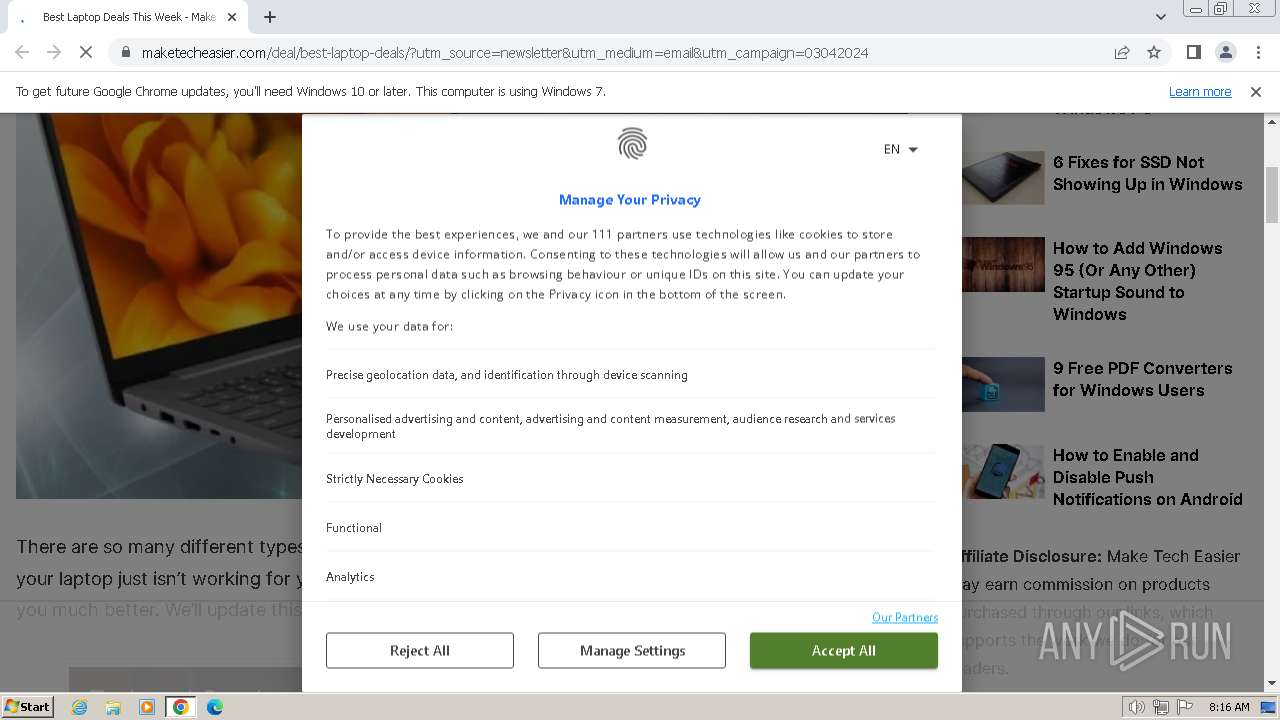Viewport: 1280px width, 720px height.
Task: Click PDF Converters article thumbnail
Action: tap(1003, 384)
